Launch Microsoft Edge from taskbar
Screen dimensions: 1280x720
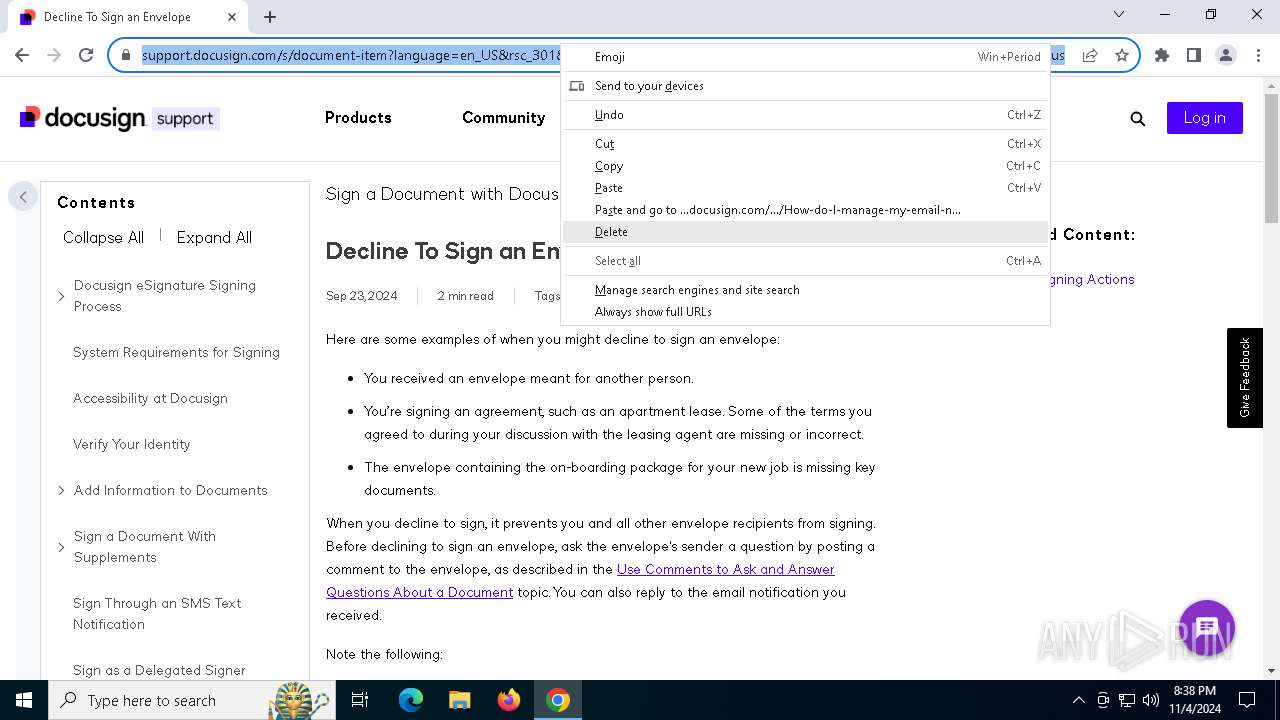tap(411, 700)
